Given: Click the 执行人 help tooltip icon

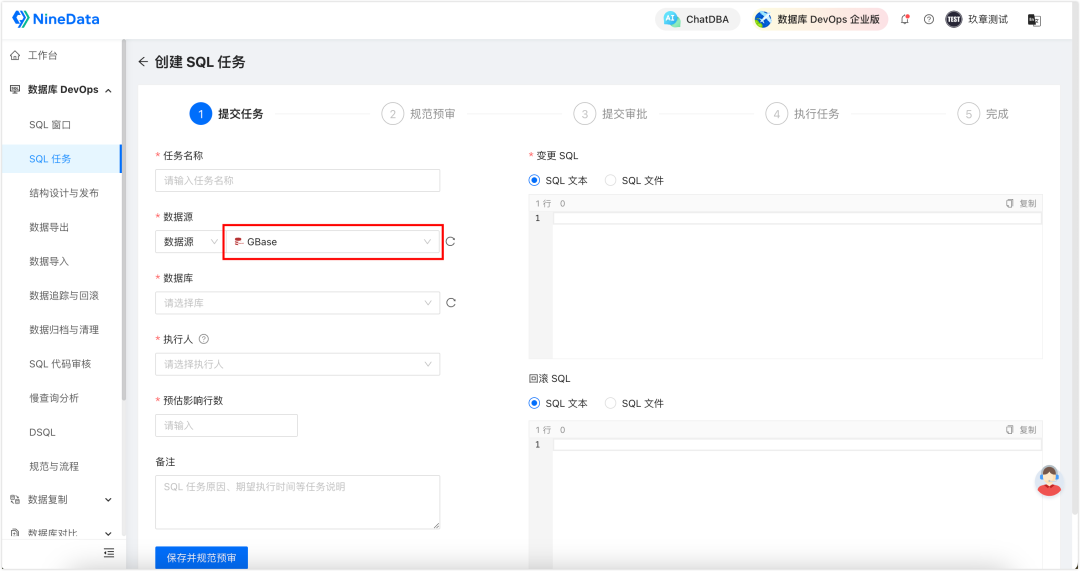Looking at the screenshot, I should coord(204,339).
